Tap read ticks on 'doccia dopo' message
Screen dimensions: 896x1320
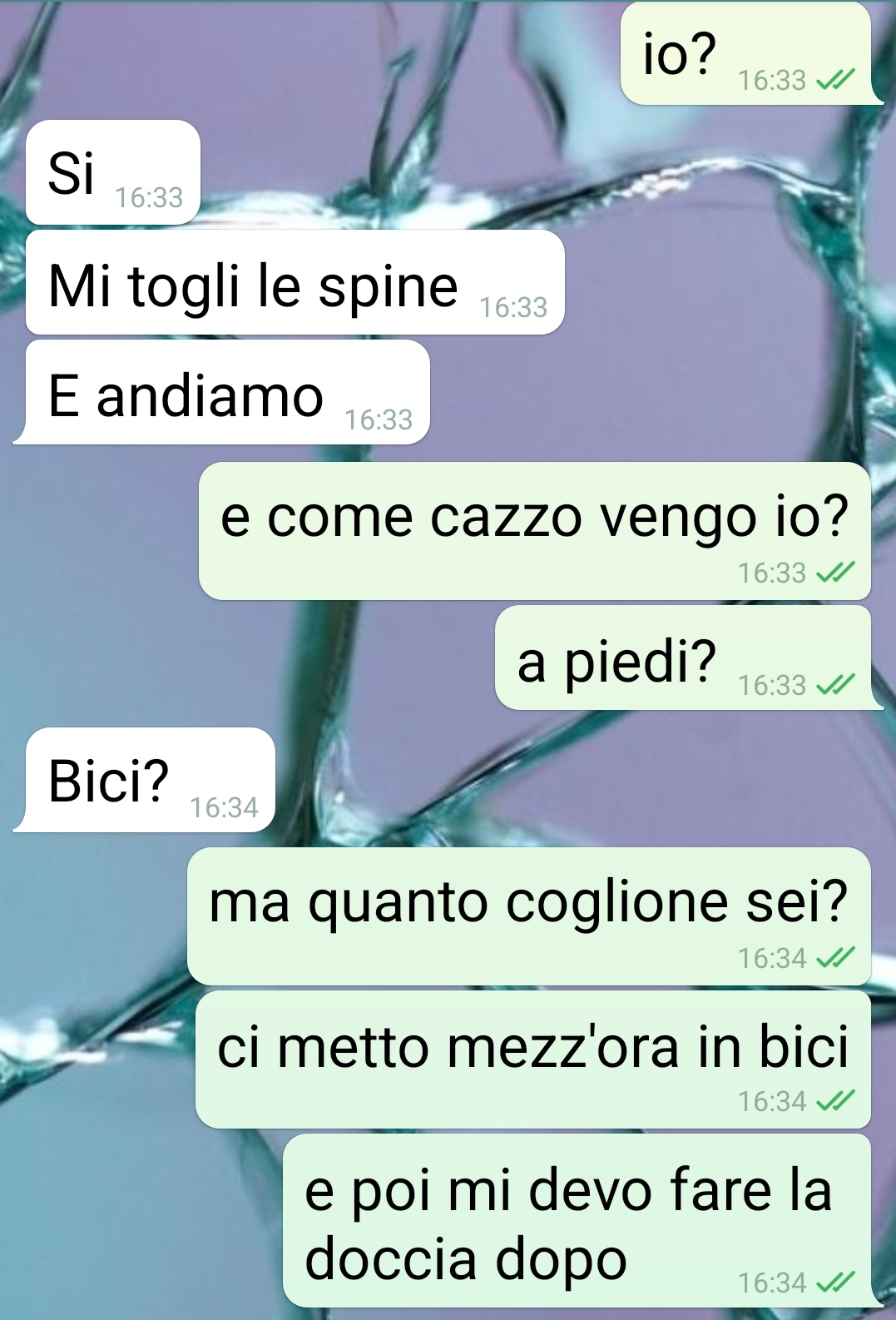(x=835, y=1283)
